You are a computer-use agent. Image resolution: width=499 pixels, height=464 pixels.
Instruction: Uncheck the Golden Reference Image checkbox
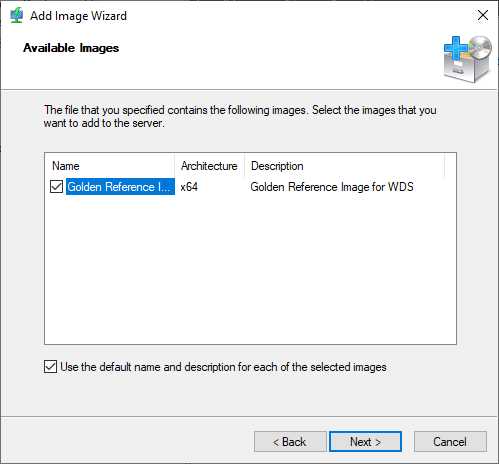click(56, 187)
